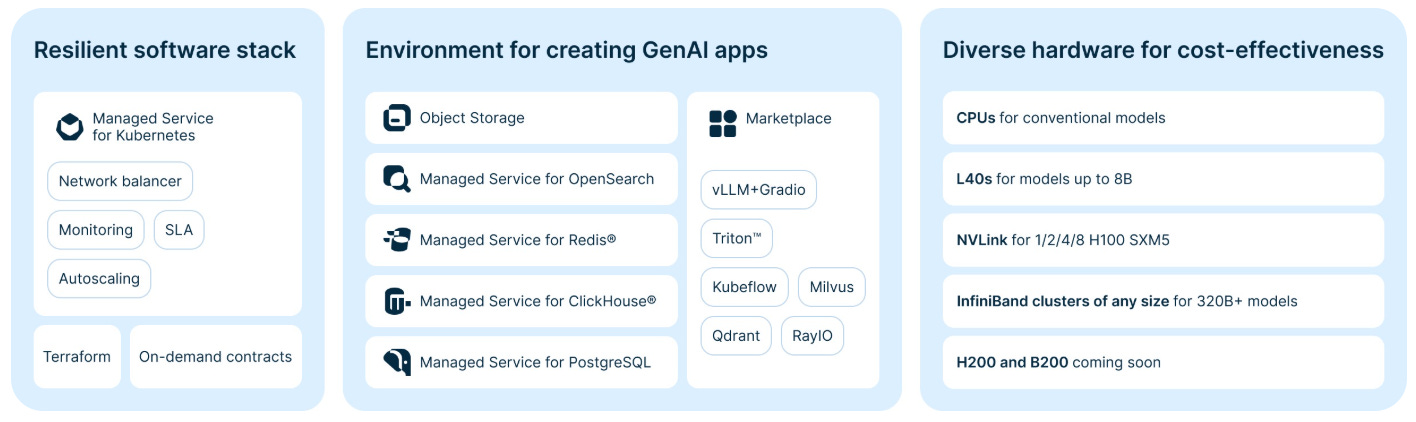The width and height of the screenshot is (1416, 422).
Task: Click the Milvus chip
Action: click(x=832, y=287)
